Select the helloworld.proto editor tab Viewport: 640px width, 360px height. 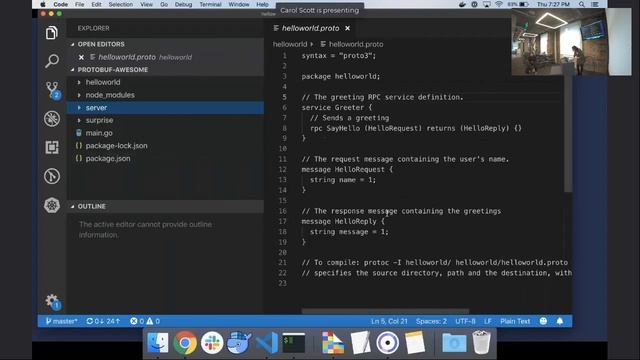tap(311, 28)
